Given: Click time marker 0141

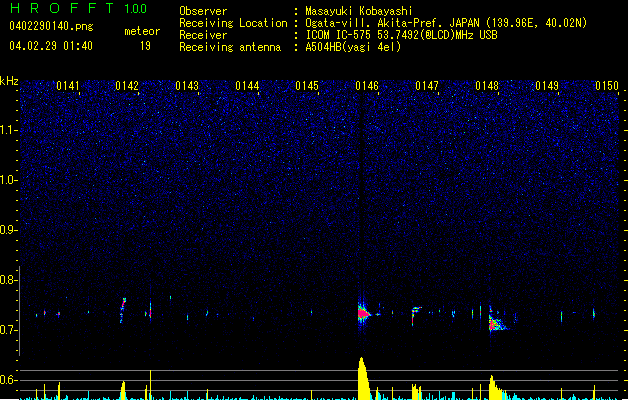Looking at the screenshot, I should (x=67, y=86).
